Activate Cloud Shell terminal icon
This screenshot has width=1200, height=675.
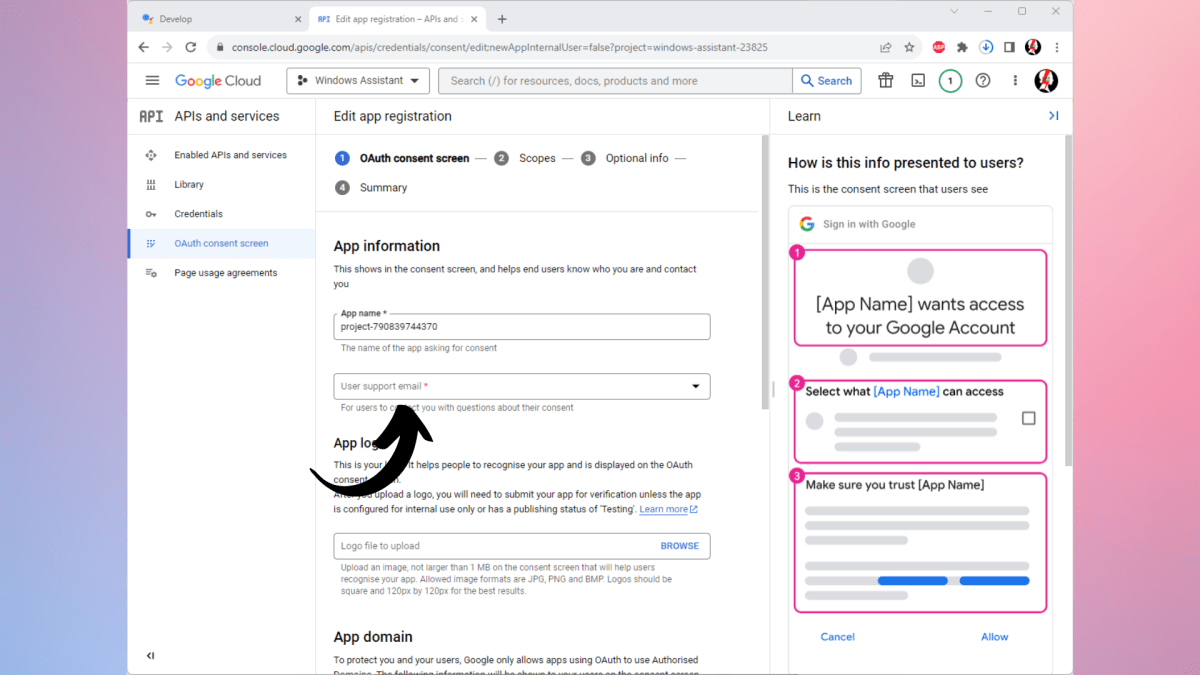(918, 81)
